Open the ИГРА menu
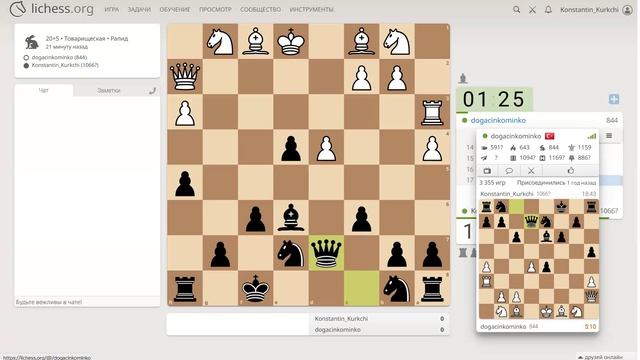 (111, 9)
